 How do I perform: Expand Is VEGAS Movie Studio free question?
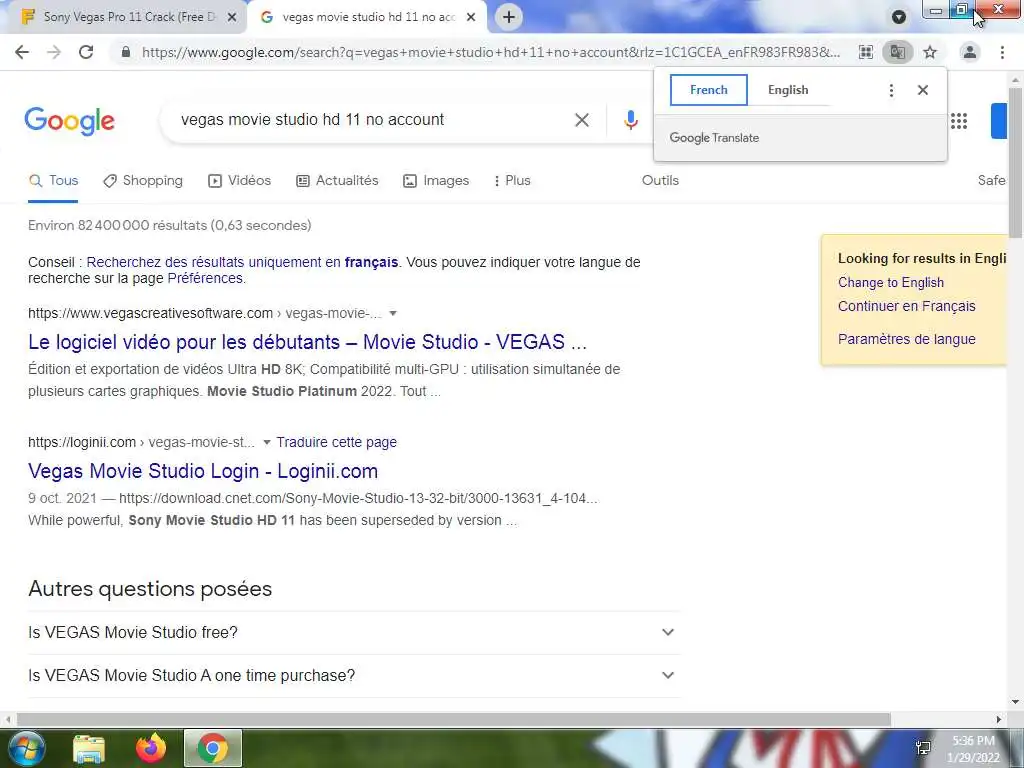click(354, 633)
